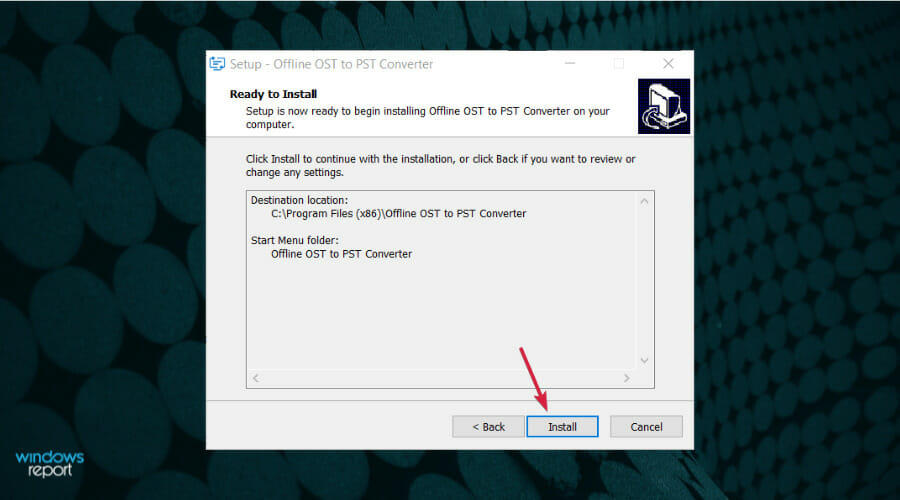
Task: Click the Destination location label
Action: (x=299, y=200)
